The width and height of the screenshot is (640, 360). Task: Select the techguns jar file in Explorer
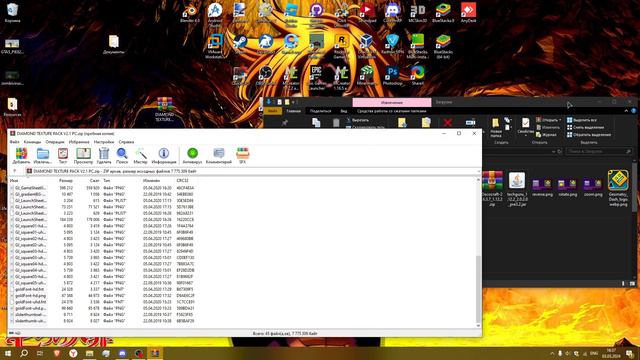pos(517,189)
